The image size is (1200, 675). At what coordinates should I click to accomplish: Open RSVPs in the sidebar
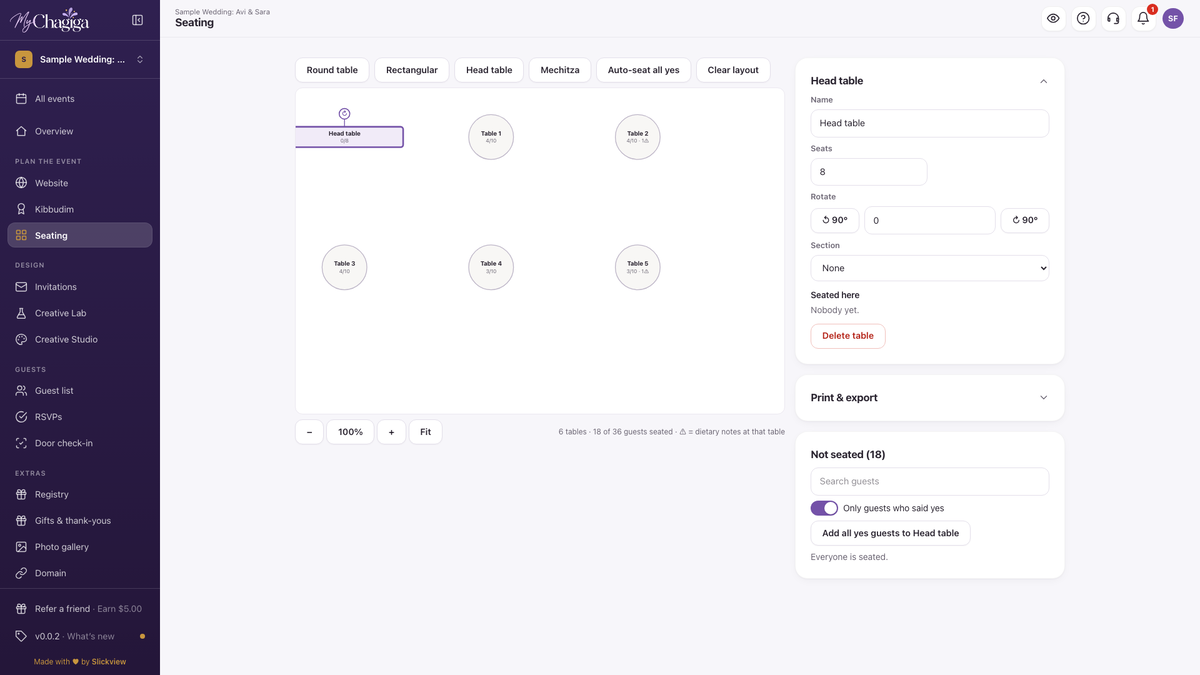80,417
